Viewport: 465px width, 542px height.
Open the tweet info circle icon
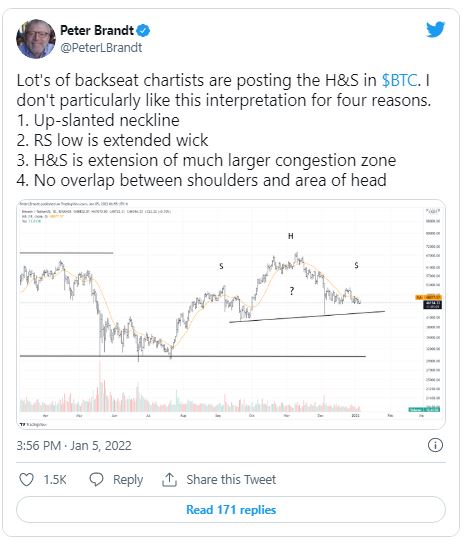(435, 445)
